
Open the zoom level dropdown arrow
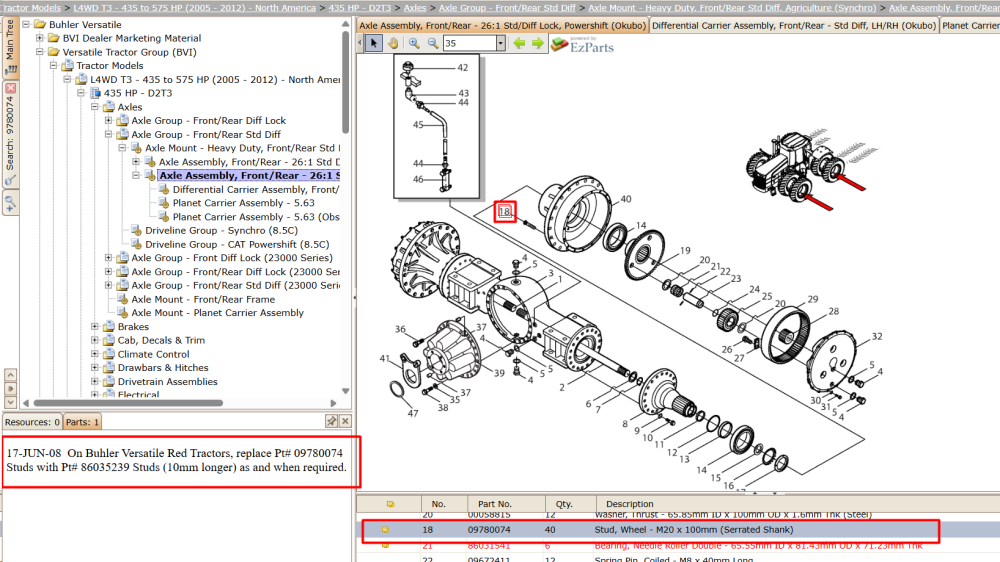click(x=501, y=43)
